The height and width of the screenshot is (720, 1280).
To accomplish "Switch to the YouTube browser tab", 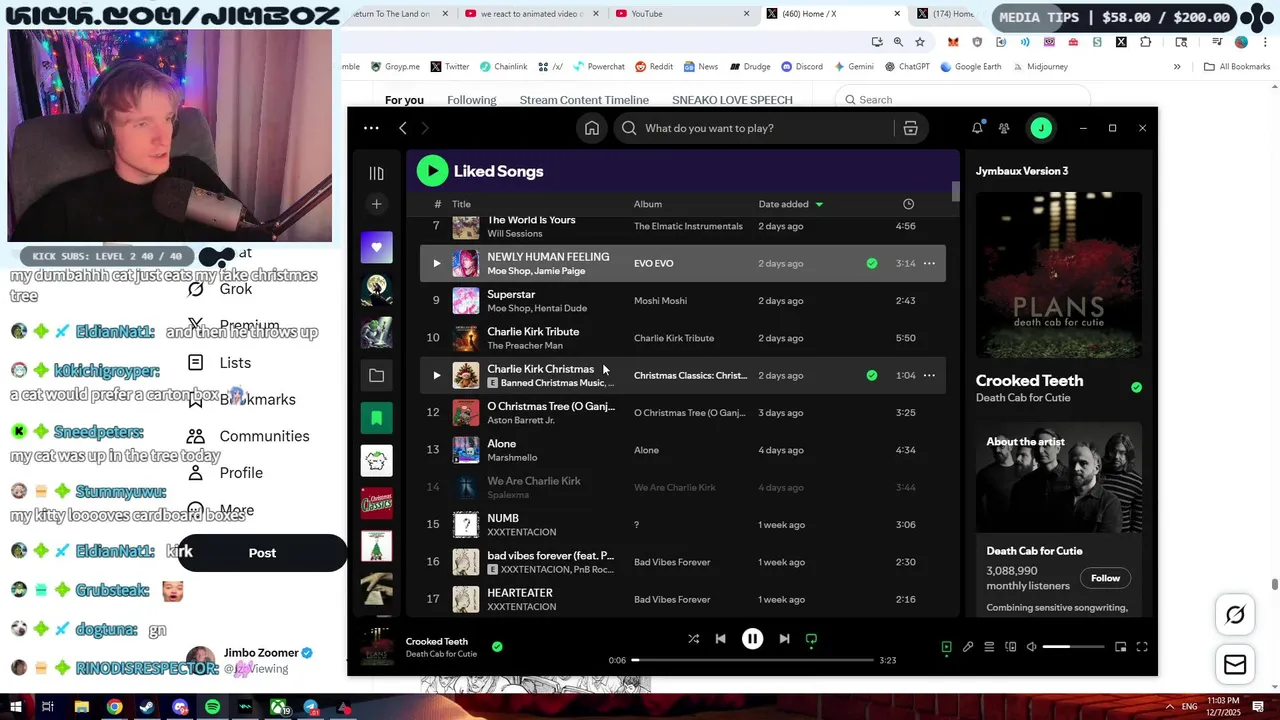I will click(x=646, y=14).
